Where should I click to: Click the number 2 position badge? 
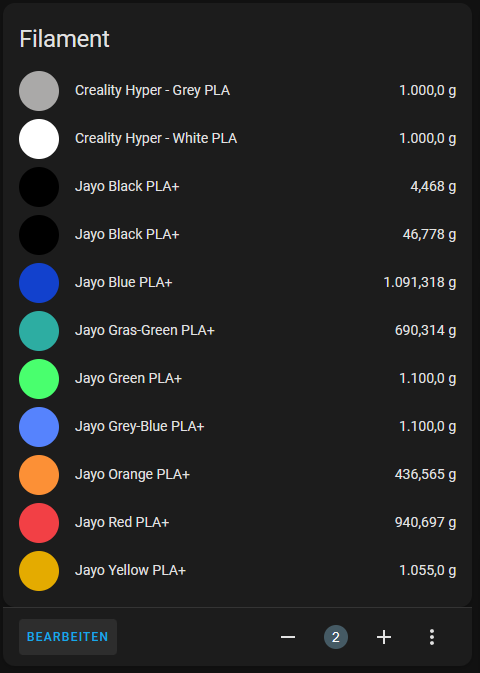coord(336,637)
